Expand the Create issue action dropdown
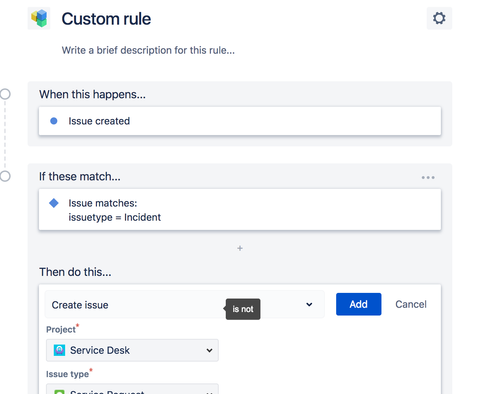This screenshot has height=394, width=477. (x=185, y=304)
